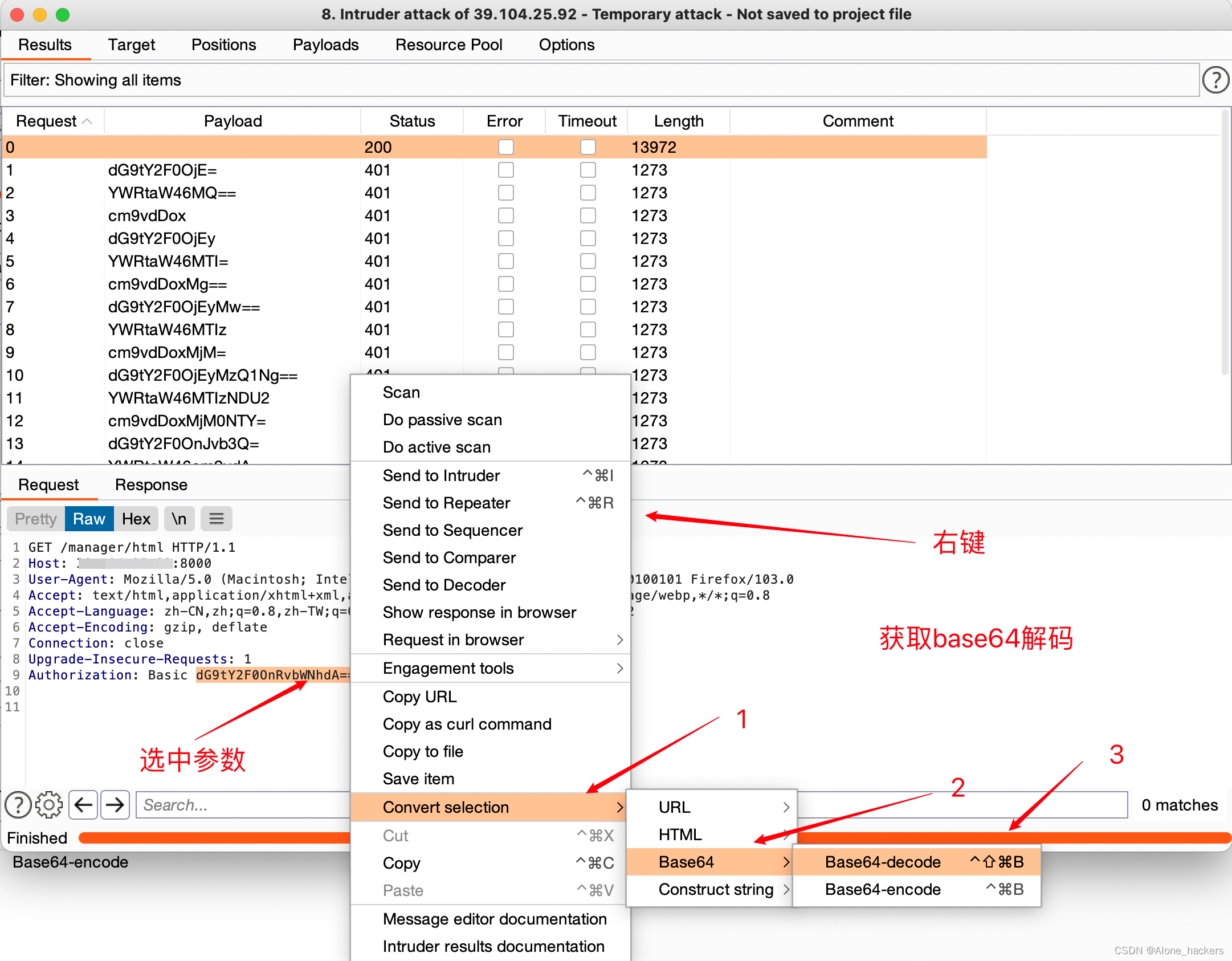1232x961 pixels.
Task: Toggle the Error checkbox for request 0
Action: (505, 147)
